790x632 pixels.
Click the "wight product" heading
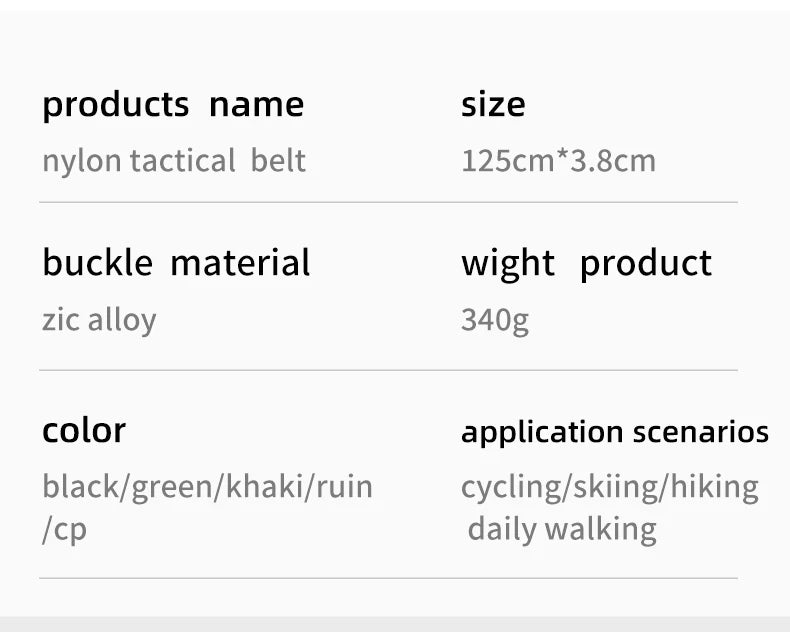click(586, 263)
